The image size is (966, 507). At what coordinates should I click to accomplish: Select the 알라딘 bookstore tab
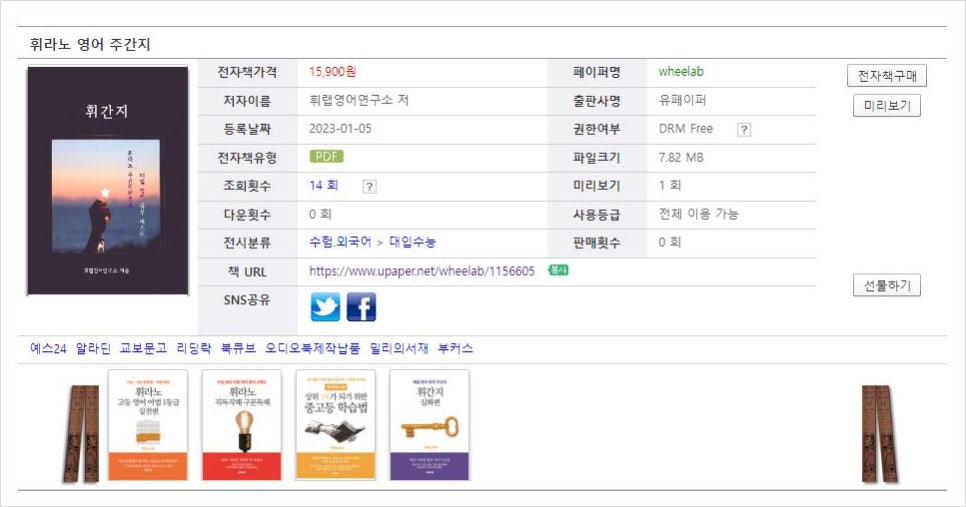tap(93, 349)
